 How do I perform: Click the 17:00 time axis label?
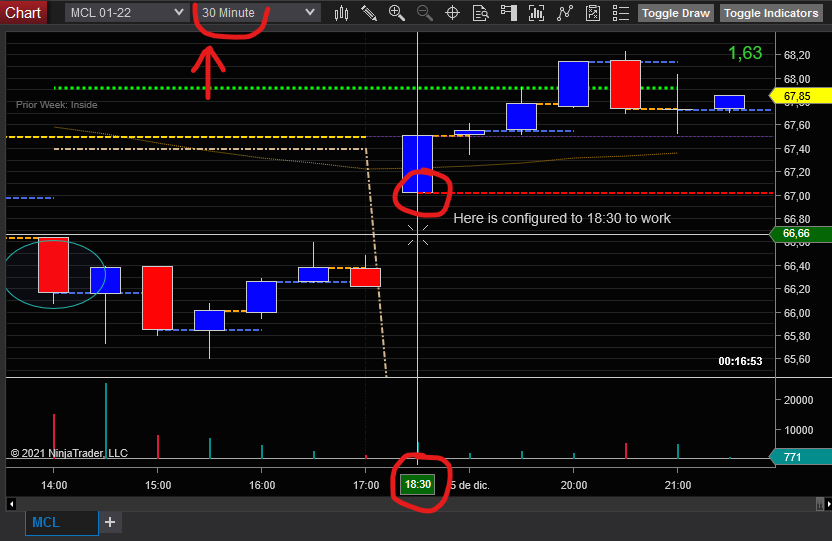tap(366, 485)
